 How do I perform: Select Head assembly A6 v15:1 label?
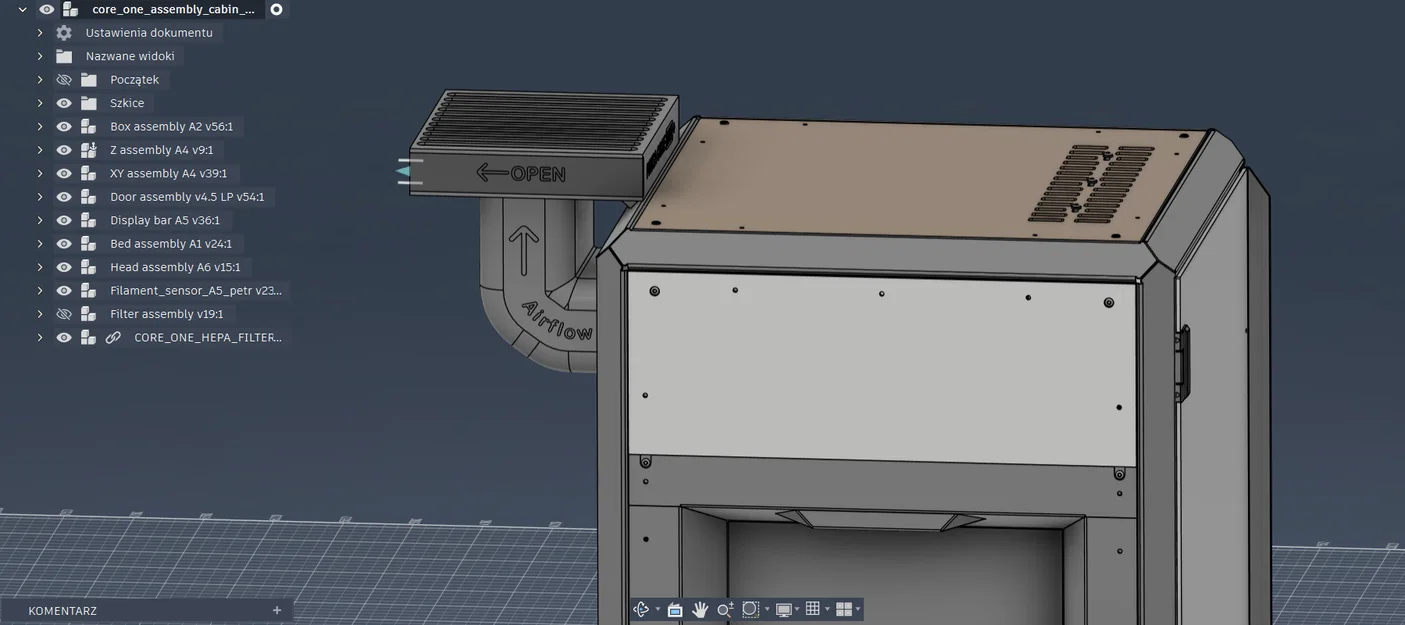coord(175,267)
